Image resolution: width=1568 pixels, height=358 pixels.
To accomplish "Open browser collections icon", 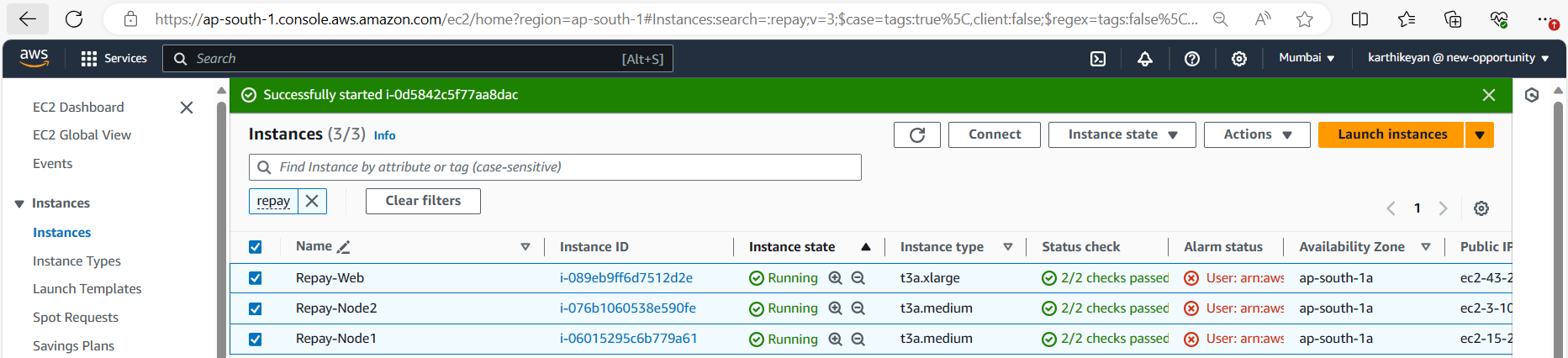I will coord(1453,19).
